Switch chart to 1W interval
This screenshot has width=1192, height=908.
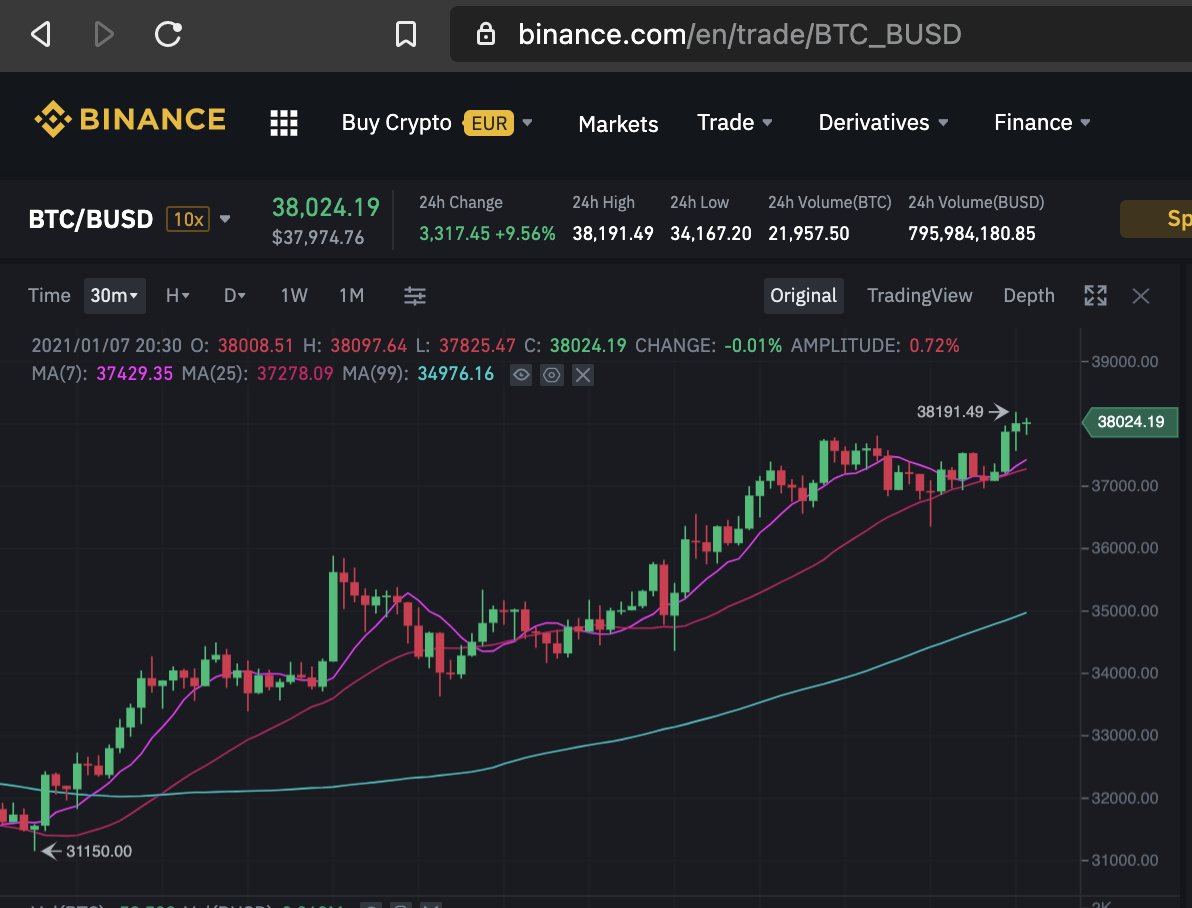[x=293, y=295]
